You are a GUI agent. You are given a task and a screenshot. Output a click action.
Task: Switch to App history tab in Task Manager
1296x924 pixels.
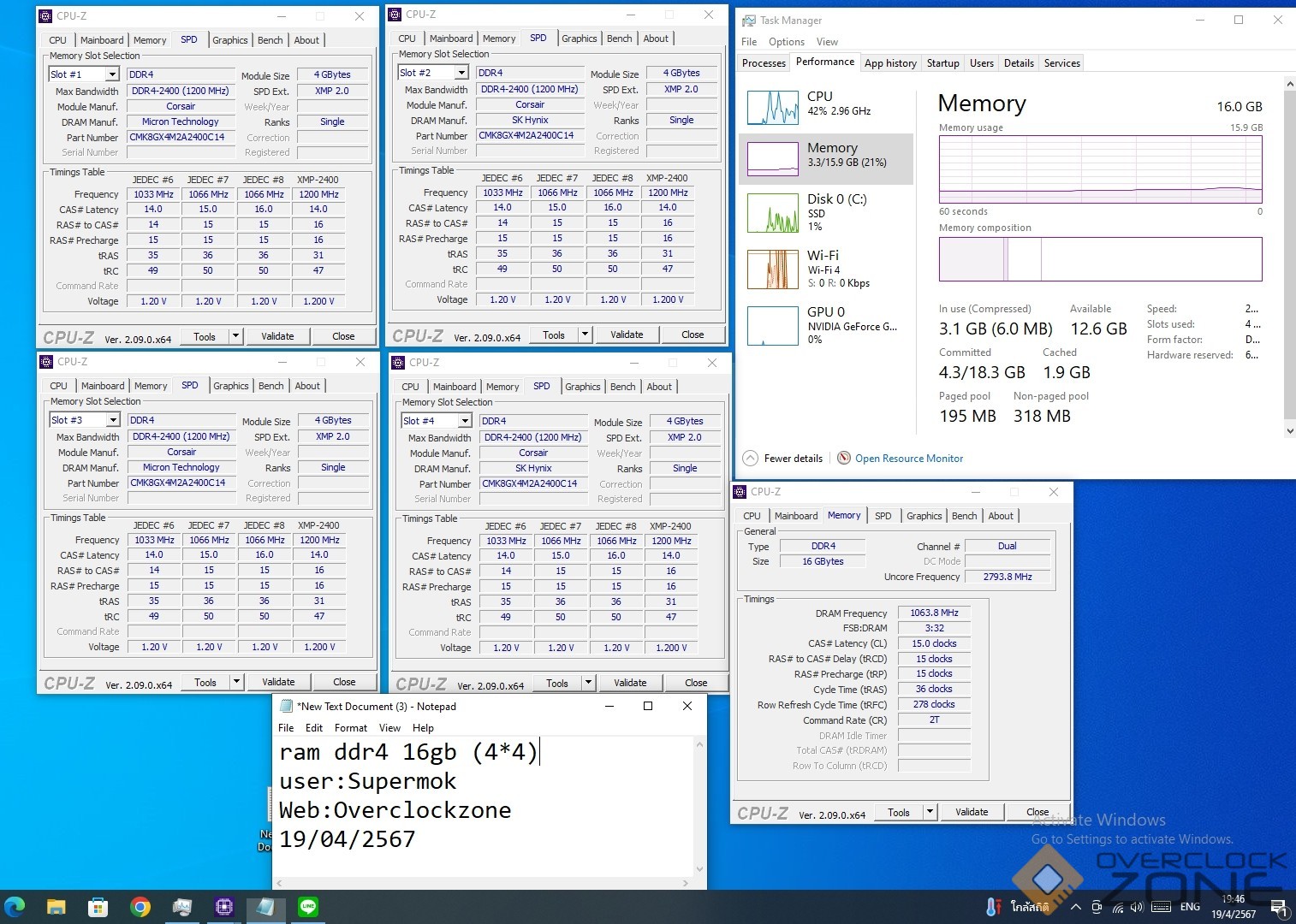(x=890, y=63)
